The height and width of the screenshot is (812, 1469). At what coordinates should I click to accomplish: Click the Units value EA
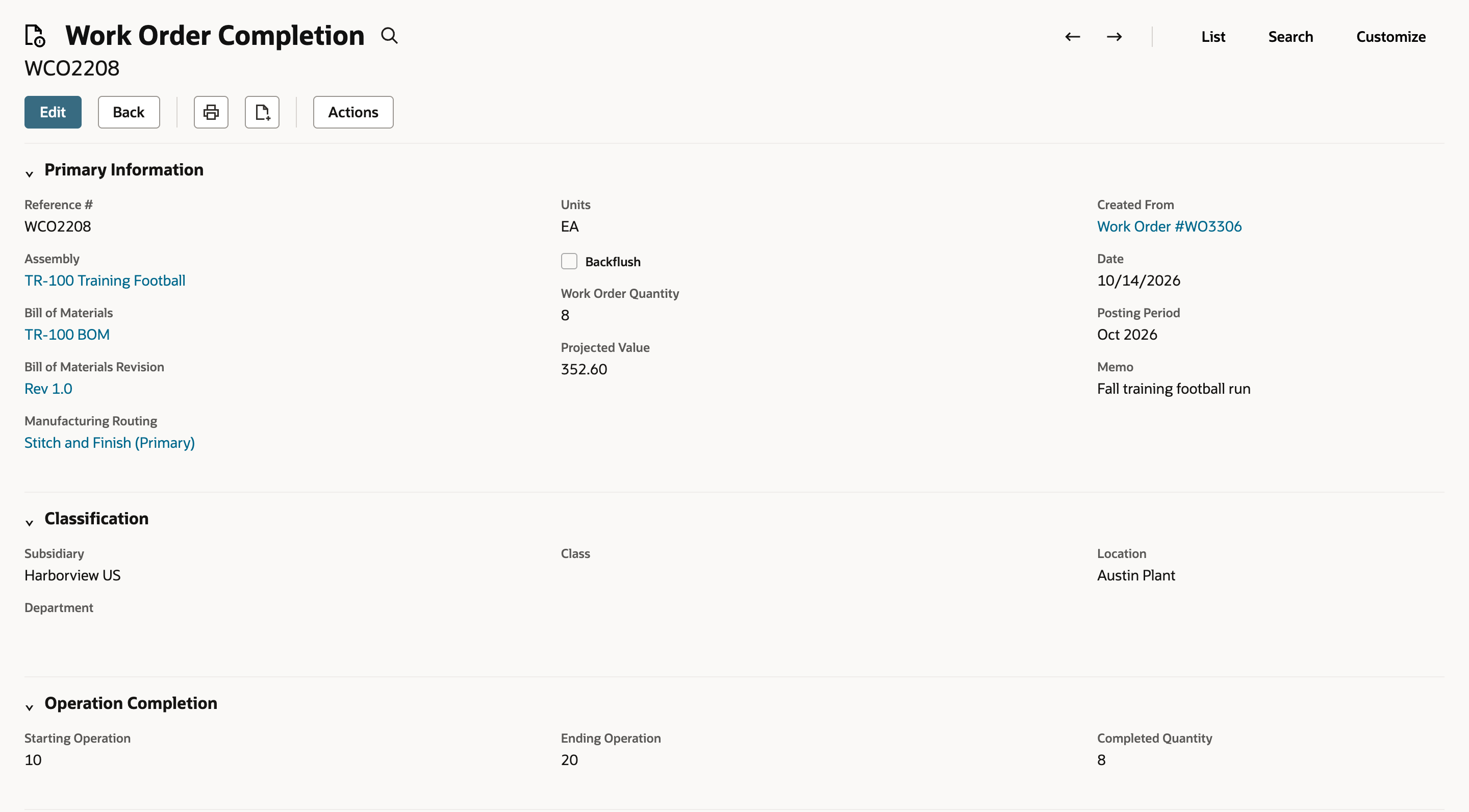click(x=570, y=226)
